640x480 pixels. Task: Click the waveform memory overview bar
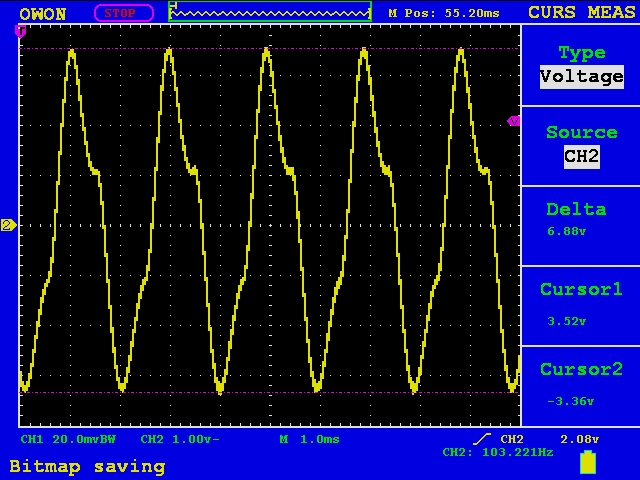pos(270,13)
